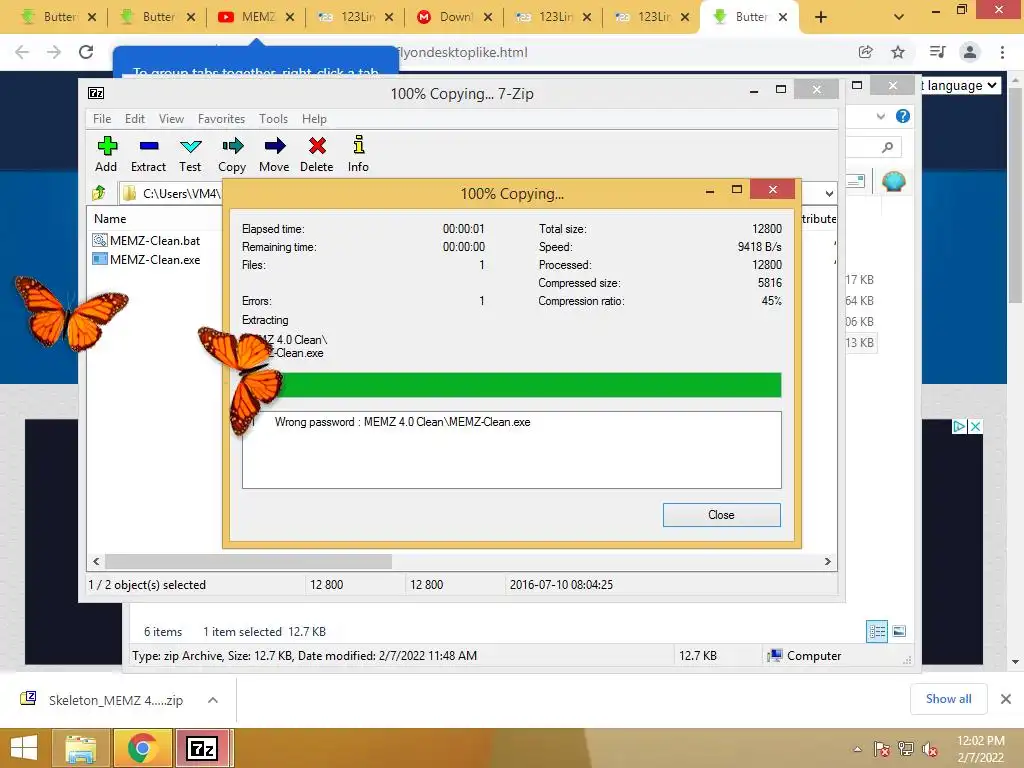
Task: Open a new Chrome tab
Action: tap(821, 17)
